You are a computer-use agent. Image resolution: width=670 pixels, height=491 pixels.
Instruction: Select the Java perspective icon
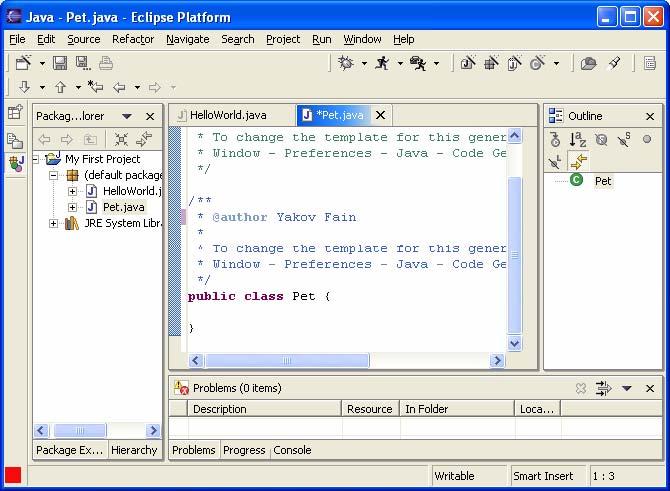16,163
